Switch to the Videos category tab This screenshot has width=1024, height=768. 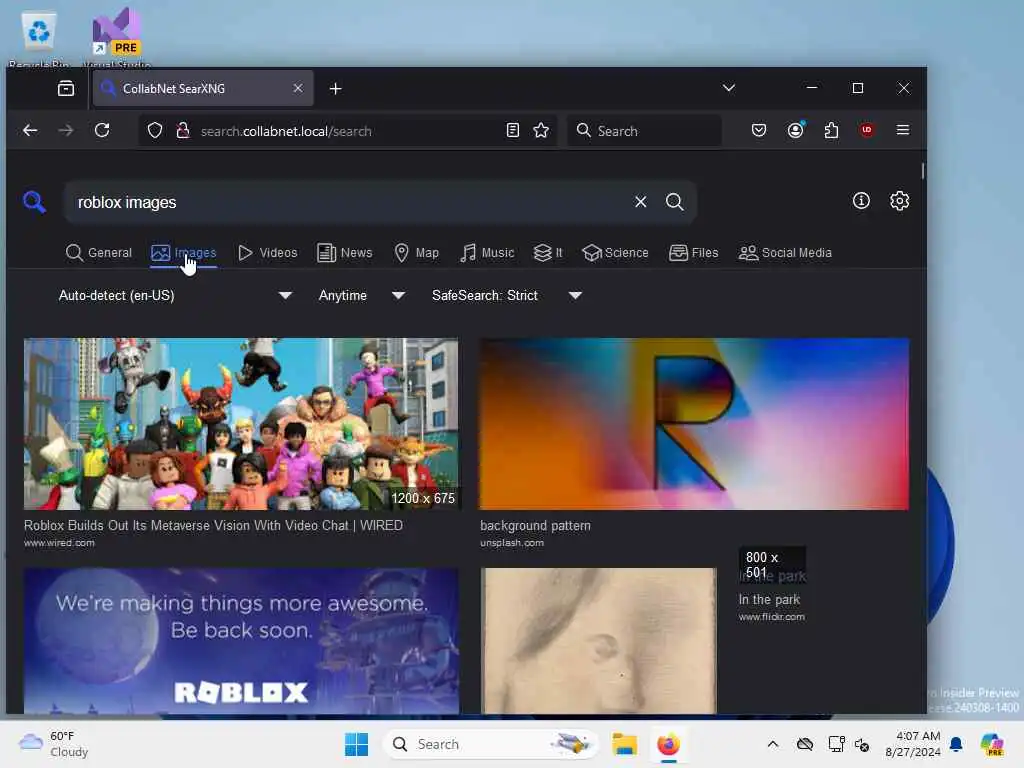click(x=267, y=253)
